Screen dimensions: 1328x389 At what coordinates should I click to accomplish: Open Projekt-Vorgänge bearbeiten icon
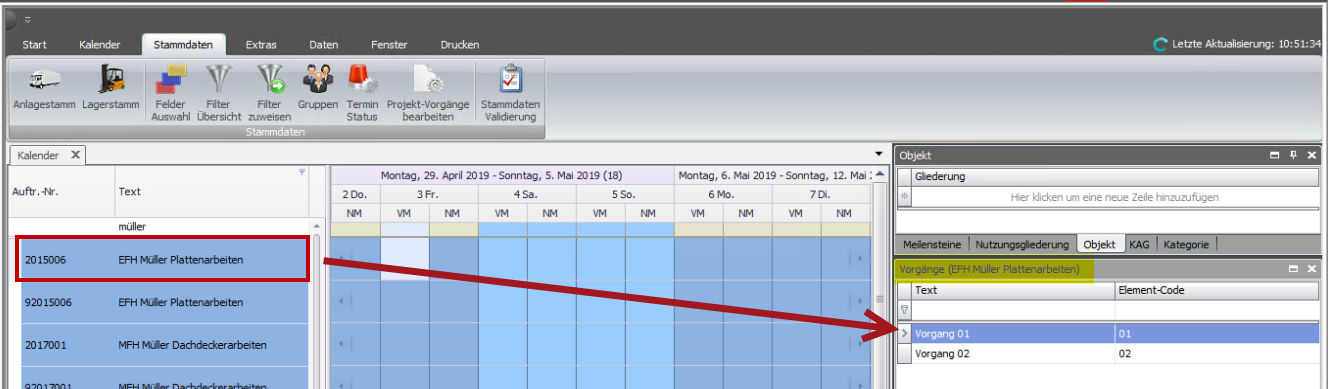tap(427, 79)
